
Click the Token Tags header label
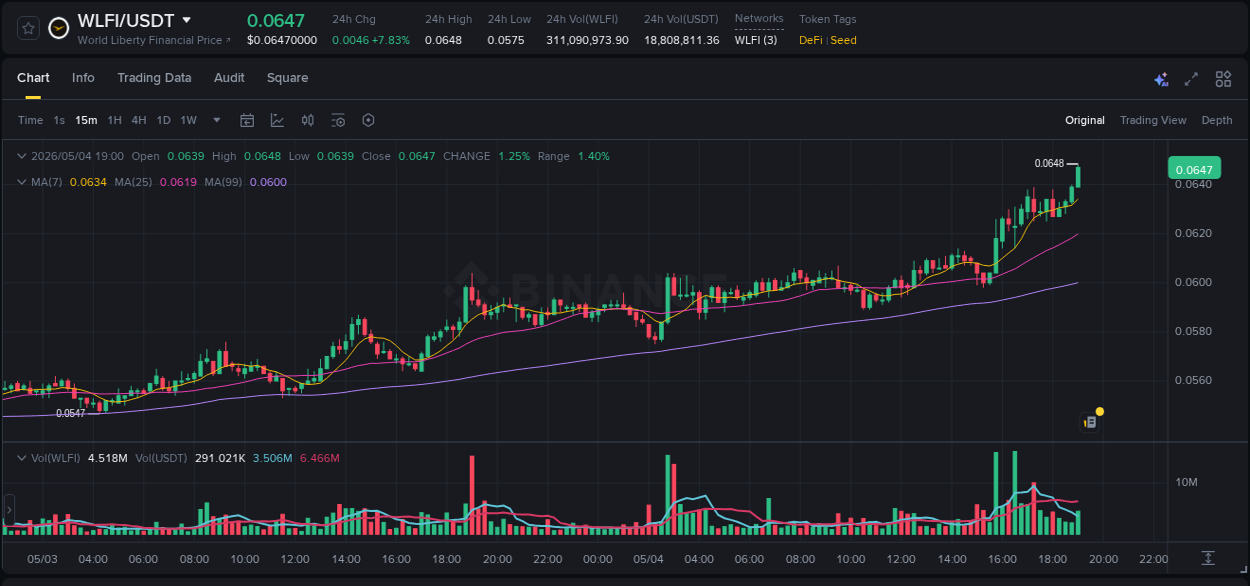pos(828,19)
